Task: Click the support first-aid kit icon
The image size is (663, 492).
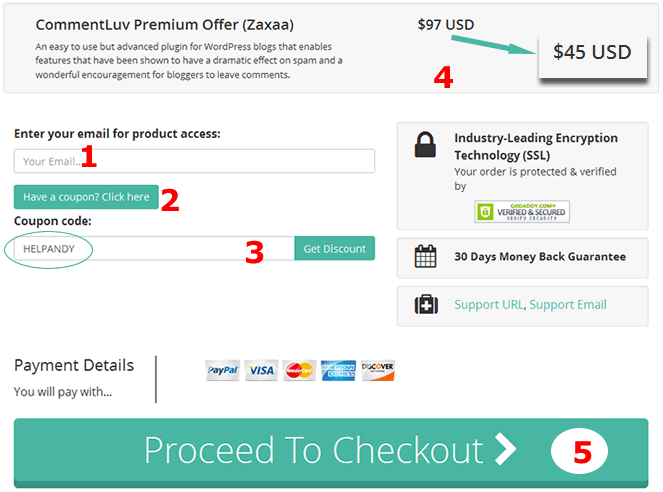Action: point(425,304)
